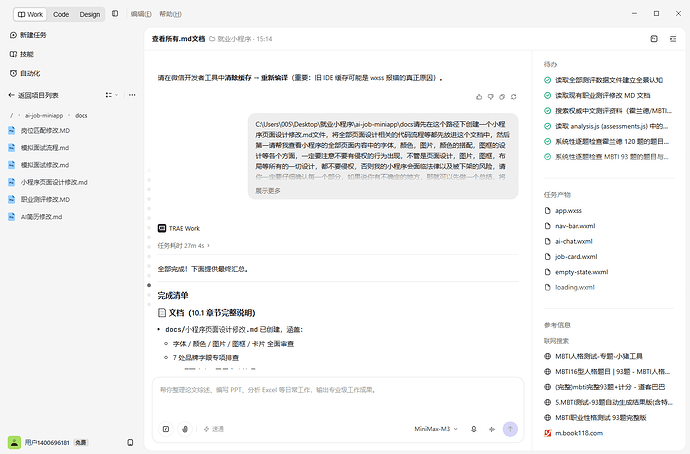Open reference MBTI职业性格测试 93题完整版
Screen dimensions: 690x454
595,418
